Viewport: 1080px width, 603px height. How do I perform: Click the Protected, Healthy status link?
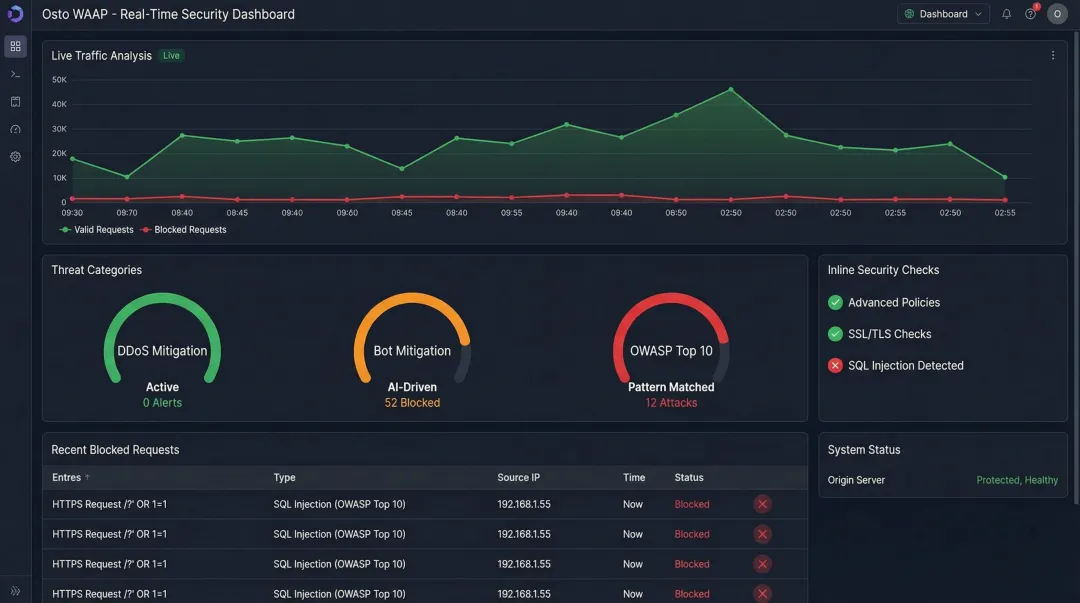pyautogui.click(x=1017, y=480)
